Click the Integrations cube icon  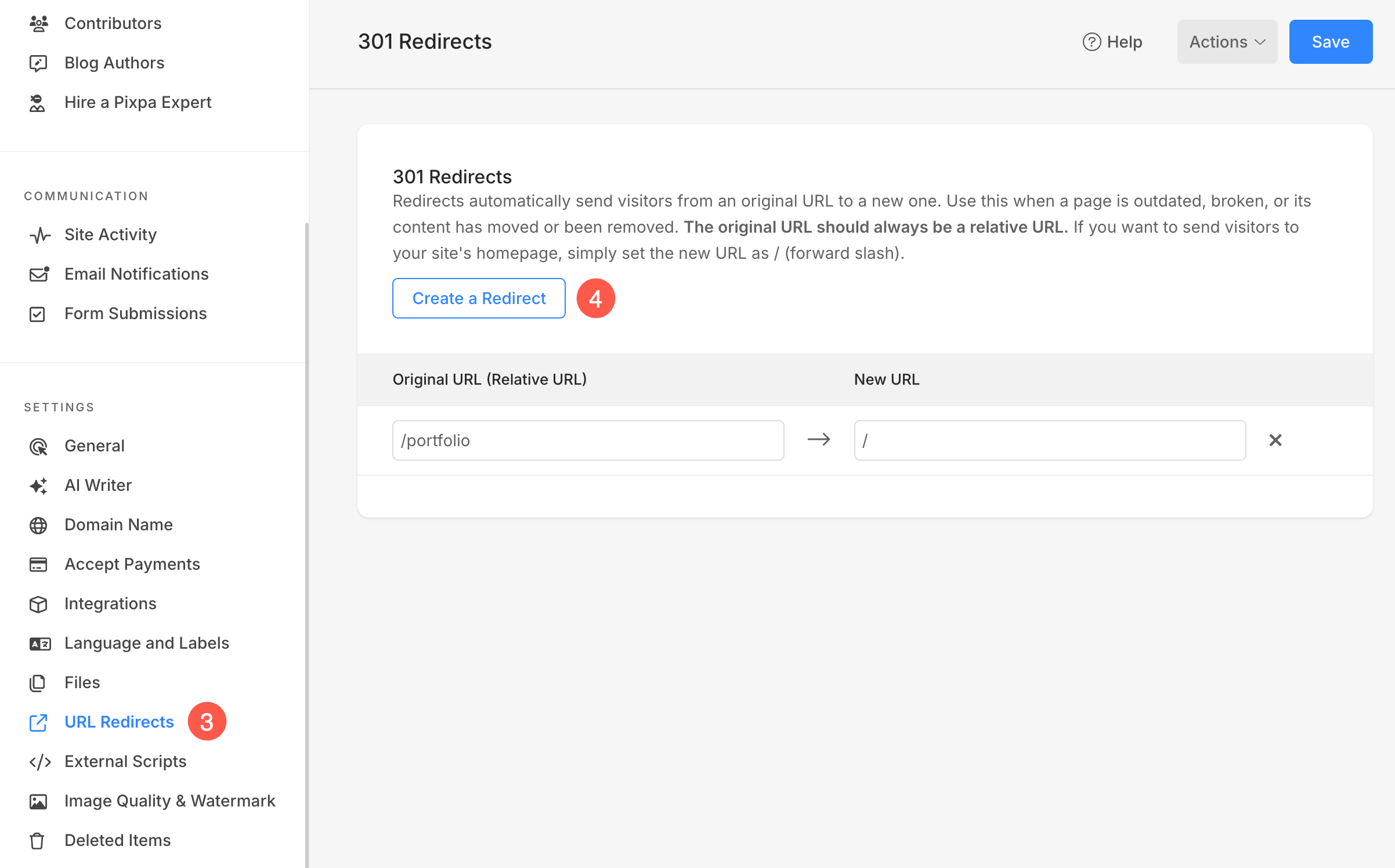[38, 604]
